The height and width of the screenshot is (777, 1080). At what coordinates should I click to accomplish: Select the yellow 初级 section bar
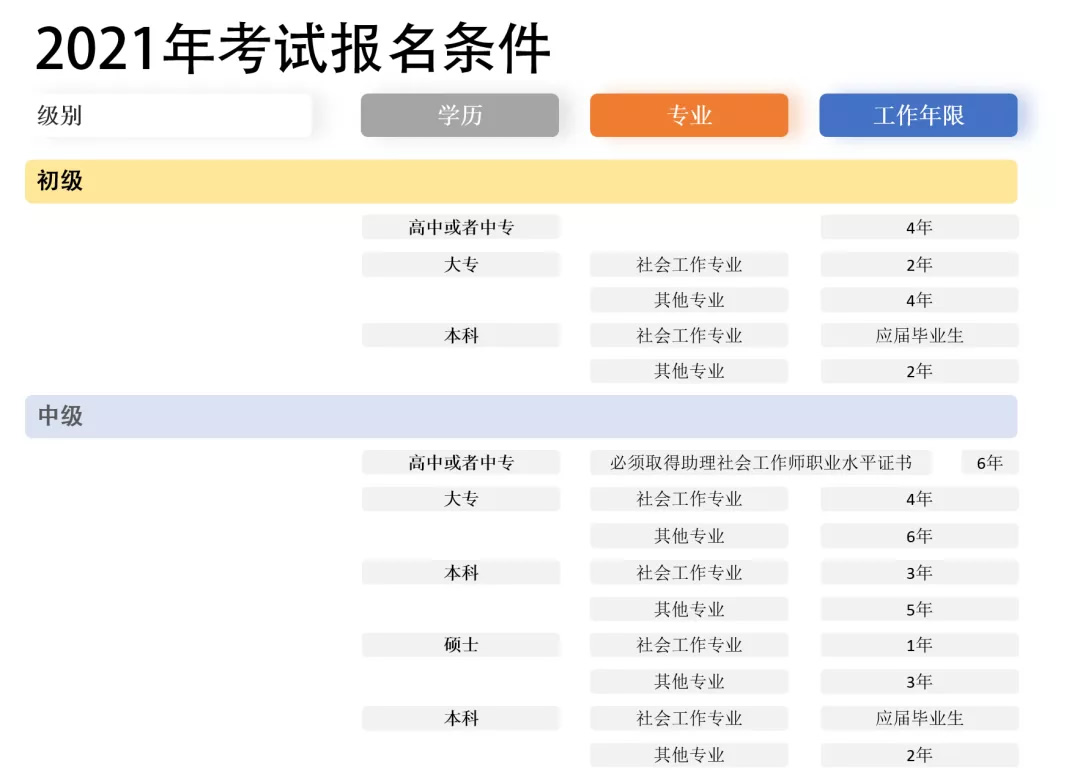pyautogui.click(x=521, y=181)
